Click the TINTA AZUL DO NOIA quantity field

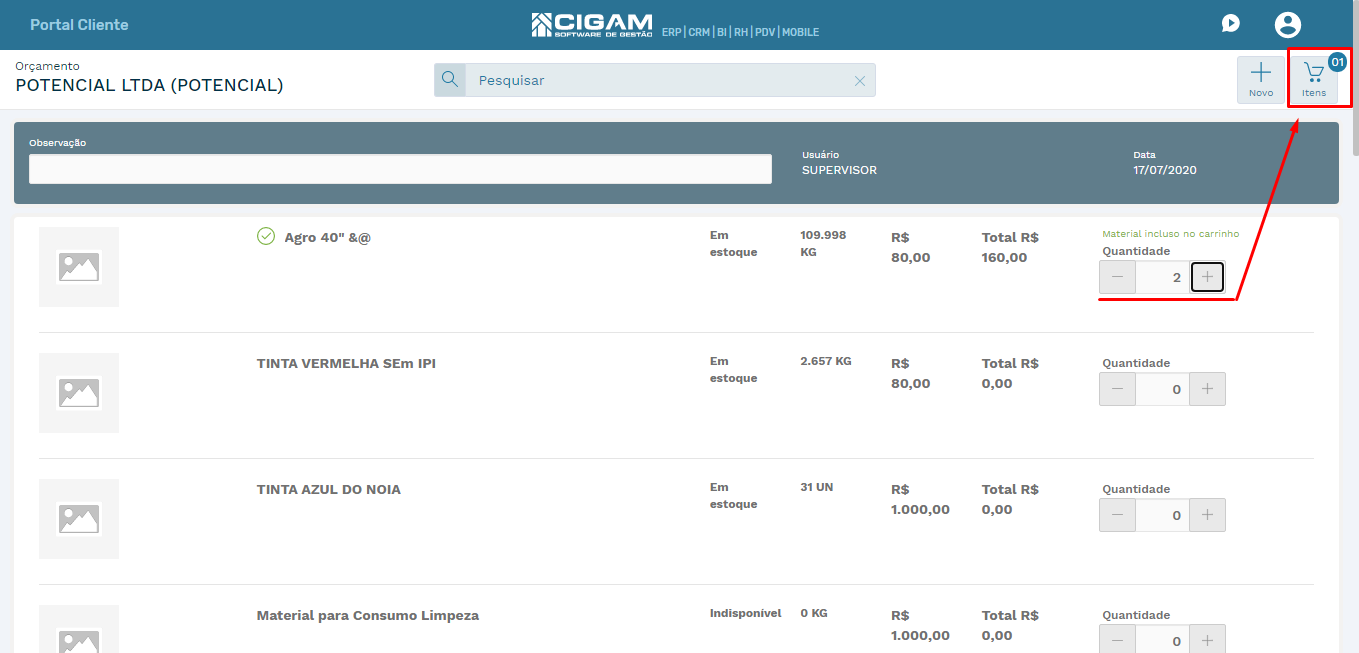1162,515
